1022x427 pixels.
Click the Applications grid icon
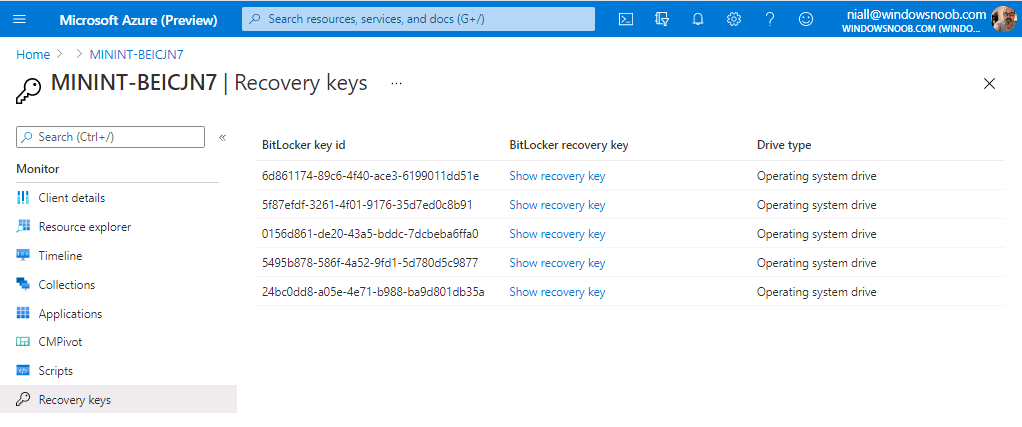coord(23,313)
